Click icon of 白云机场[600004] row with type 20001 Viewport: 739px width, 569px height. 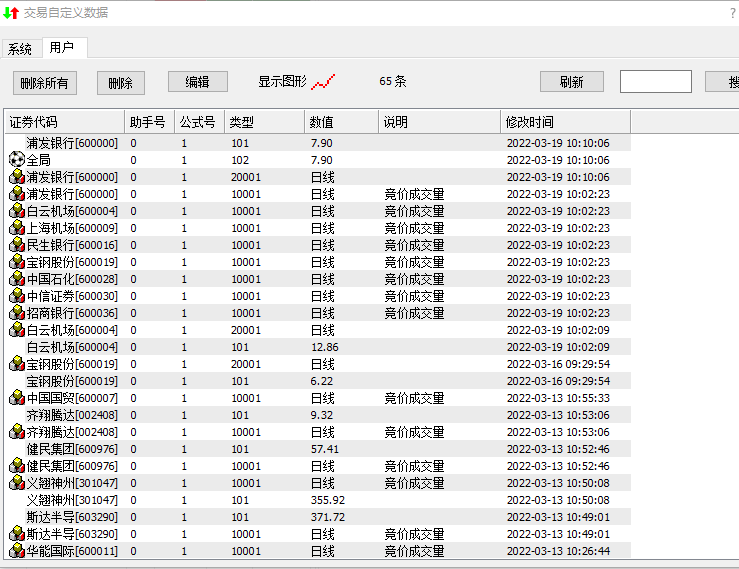pyautogui.click(x=16, y=330)
